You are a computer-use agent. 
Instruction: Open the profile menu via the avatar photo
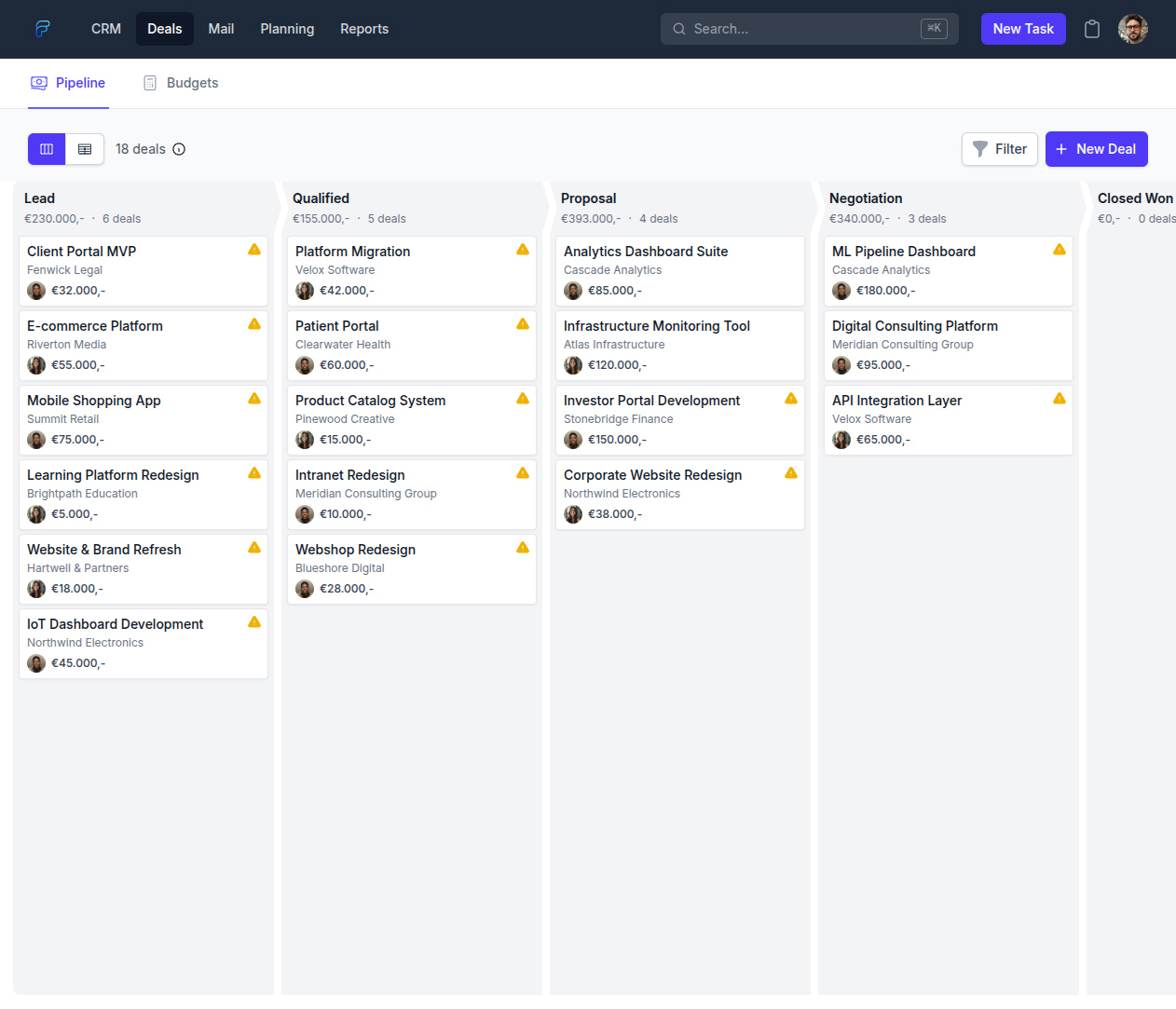(x=1133, y=29)
